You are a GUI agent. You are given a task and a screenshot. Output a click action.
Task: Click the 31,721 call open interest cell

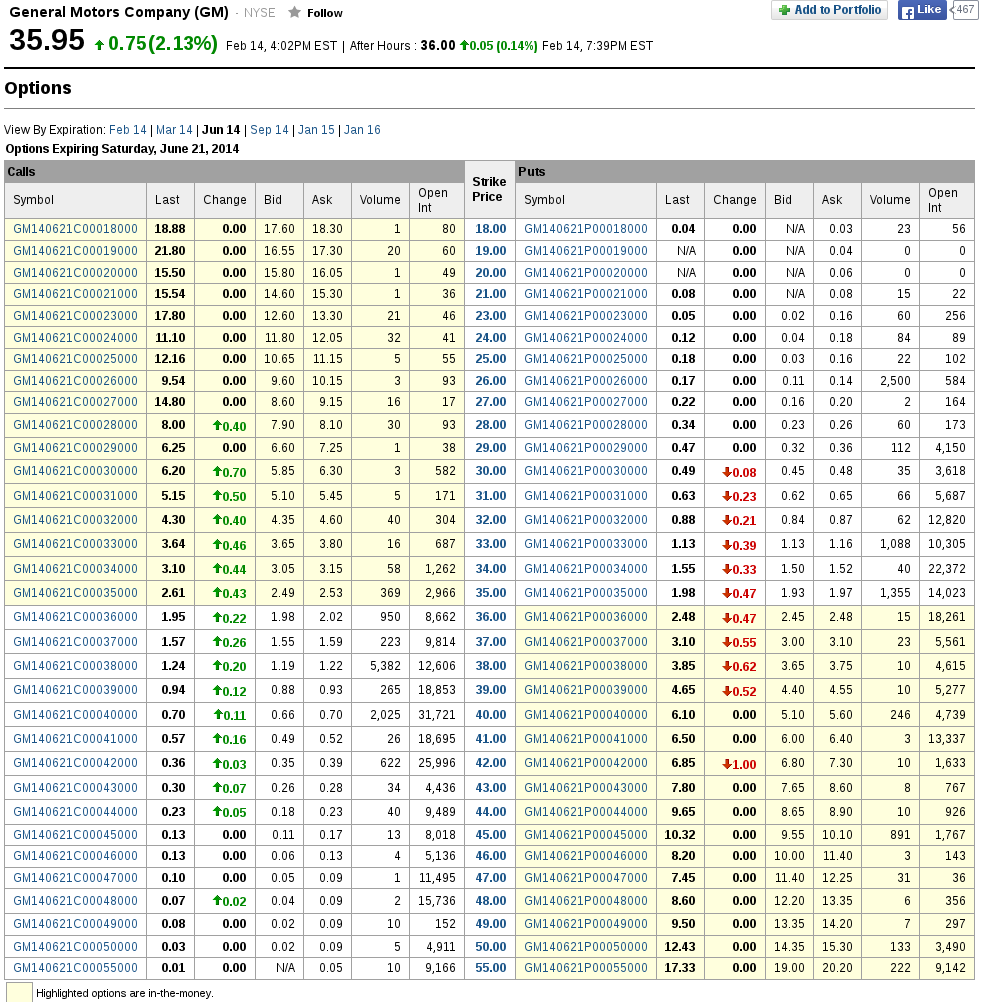(x=437, y=715)
